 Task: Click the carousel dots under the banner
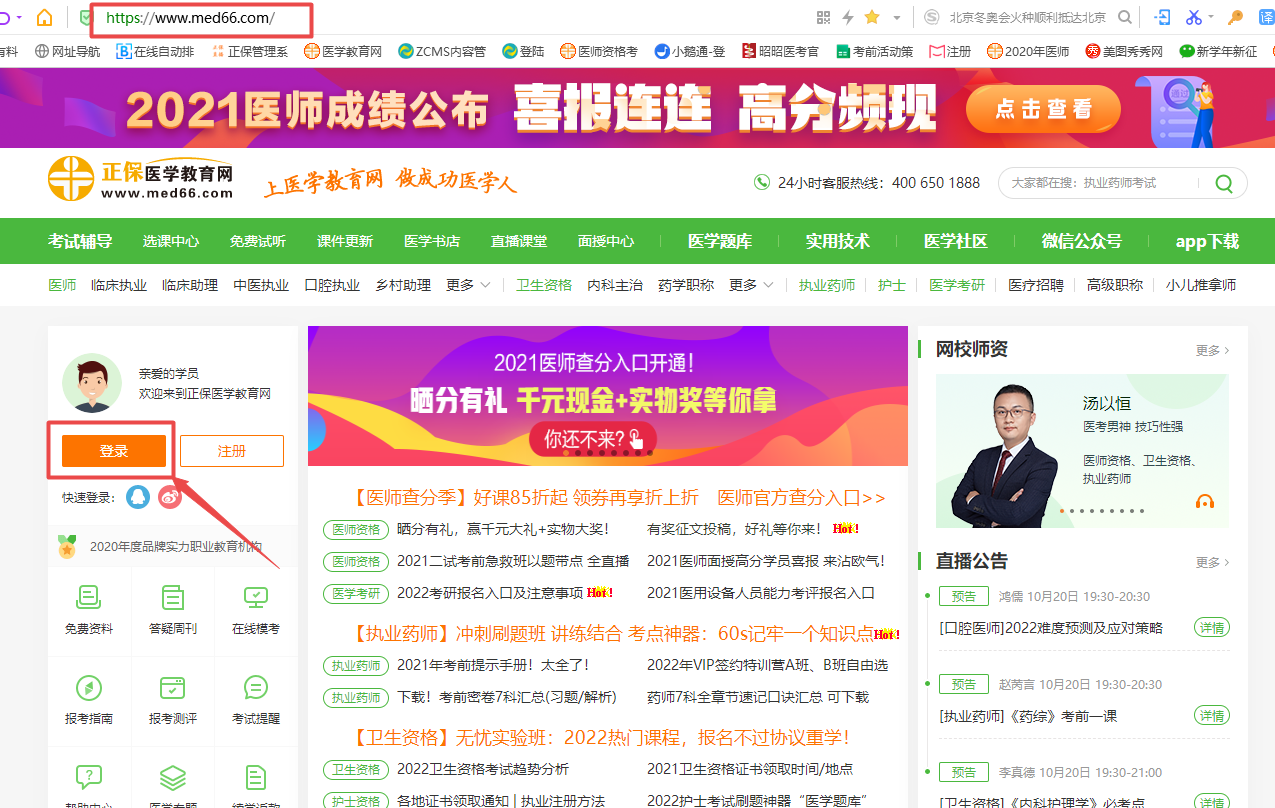click(607, 453)
